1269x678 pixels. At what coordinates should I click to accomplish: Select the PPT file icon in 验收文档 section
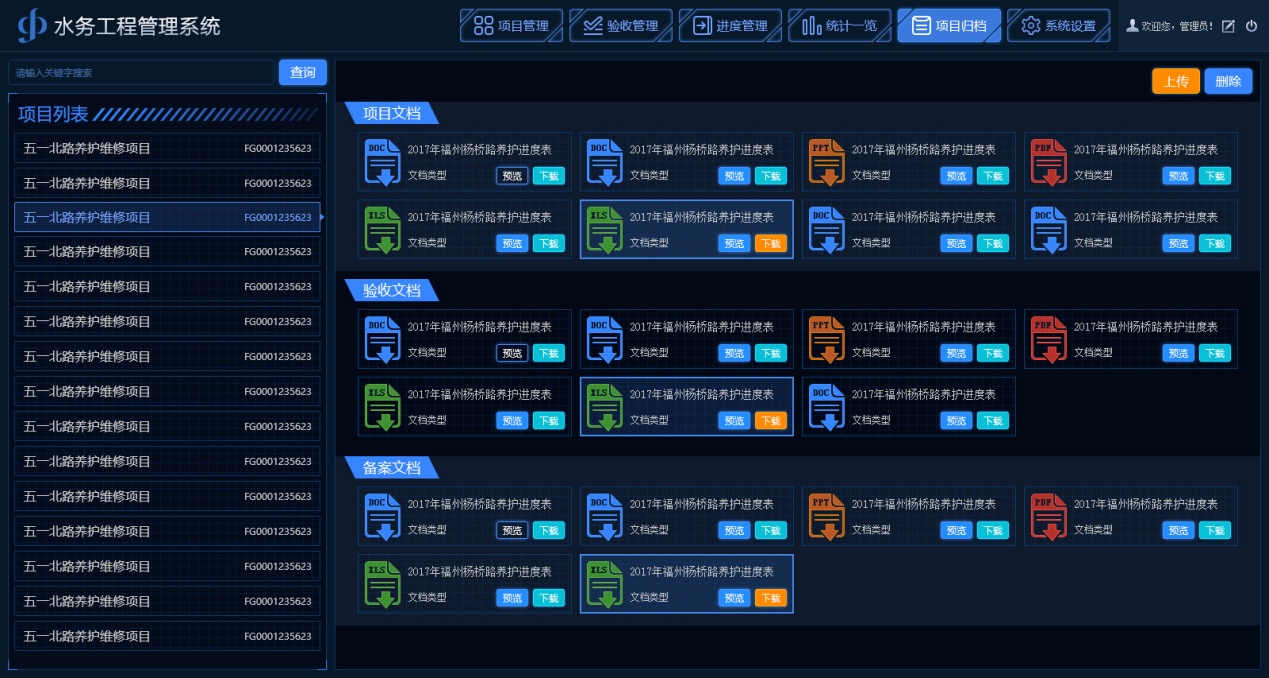[826, 339]
